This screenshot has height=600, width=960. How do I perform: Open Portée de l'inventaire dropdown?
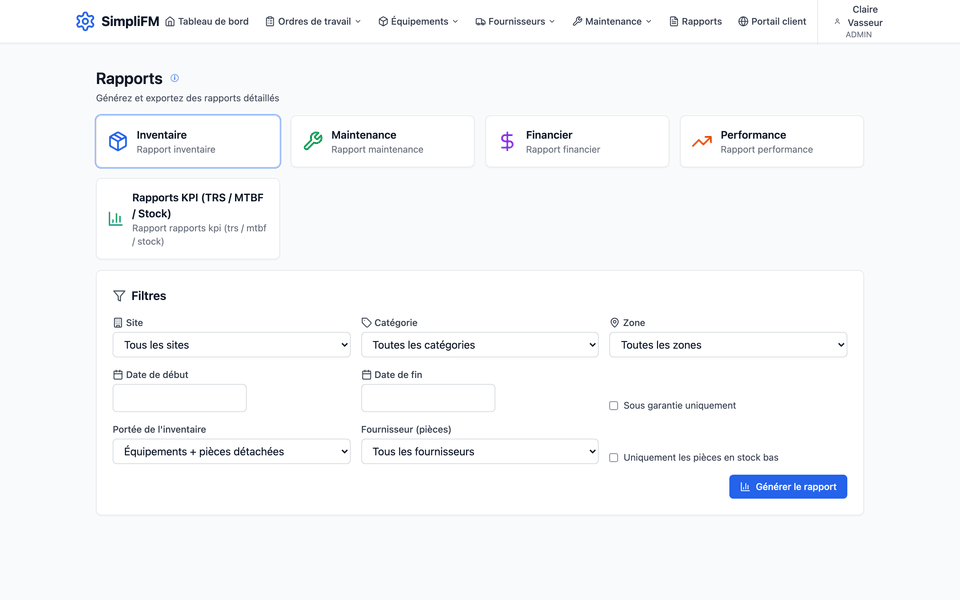231,451
